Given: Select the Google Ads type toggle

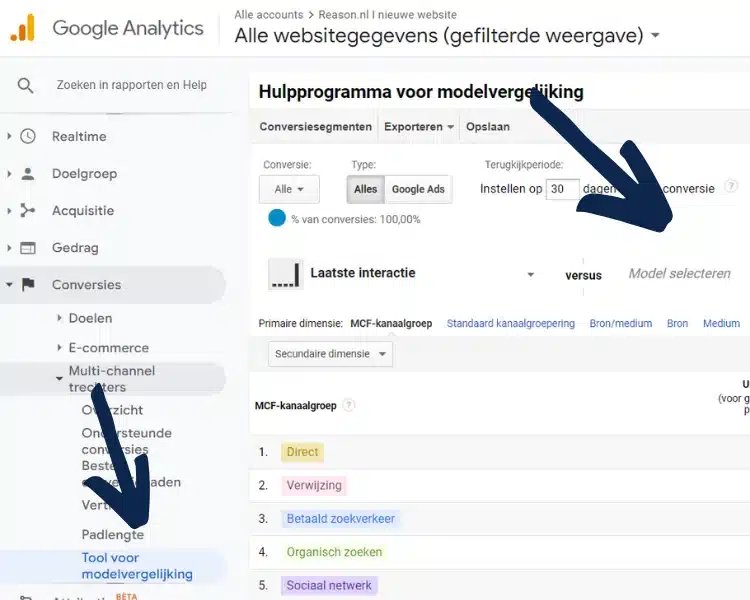Looking at the screenshot, I should pos(419,189).
